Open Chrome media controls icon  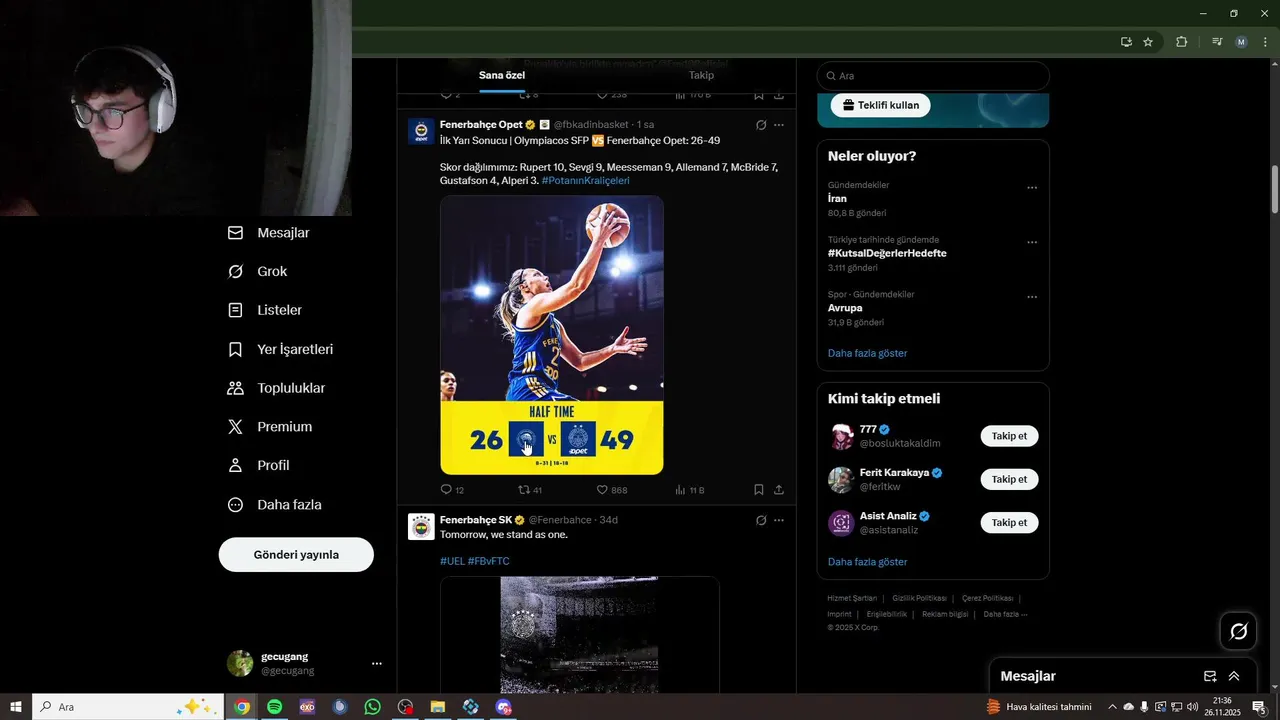(x=1217, y=42)
